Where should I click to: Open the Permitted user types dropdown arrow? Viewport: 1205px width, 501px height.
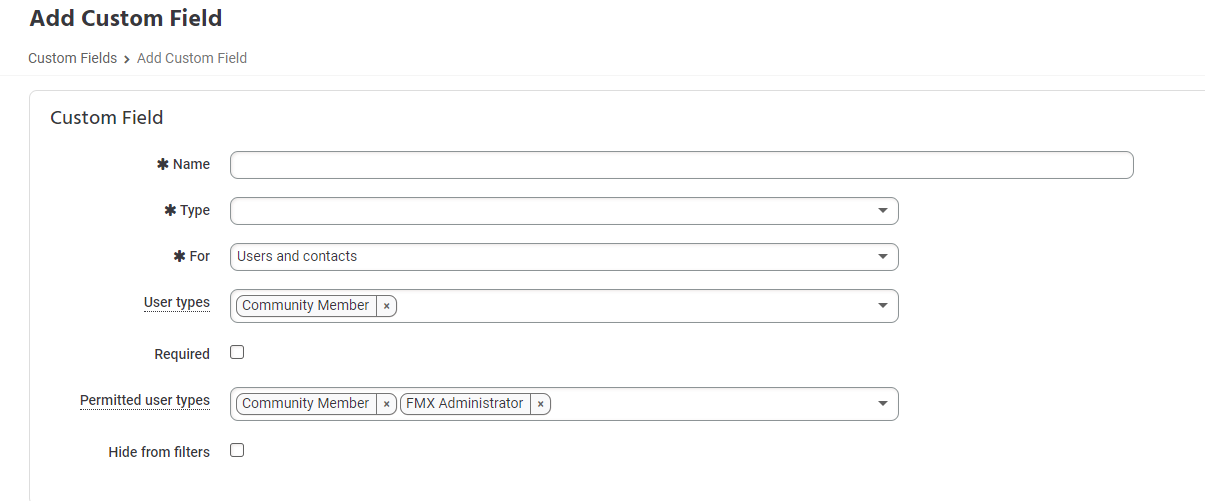pyautogui.click(x=882, y=404)
